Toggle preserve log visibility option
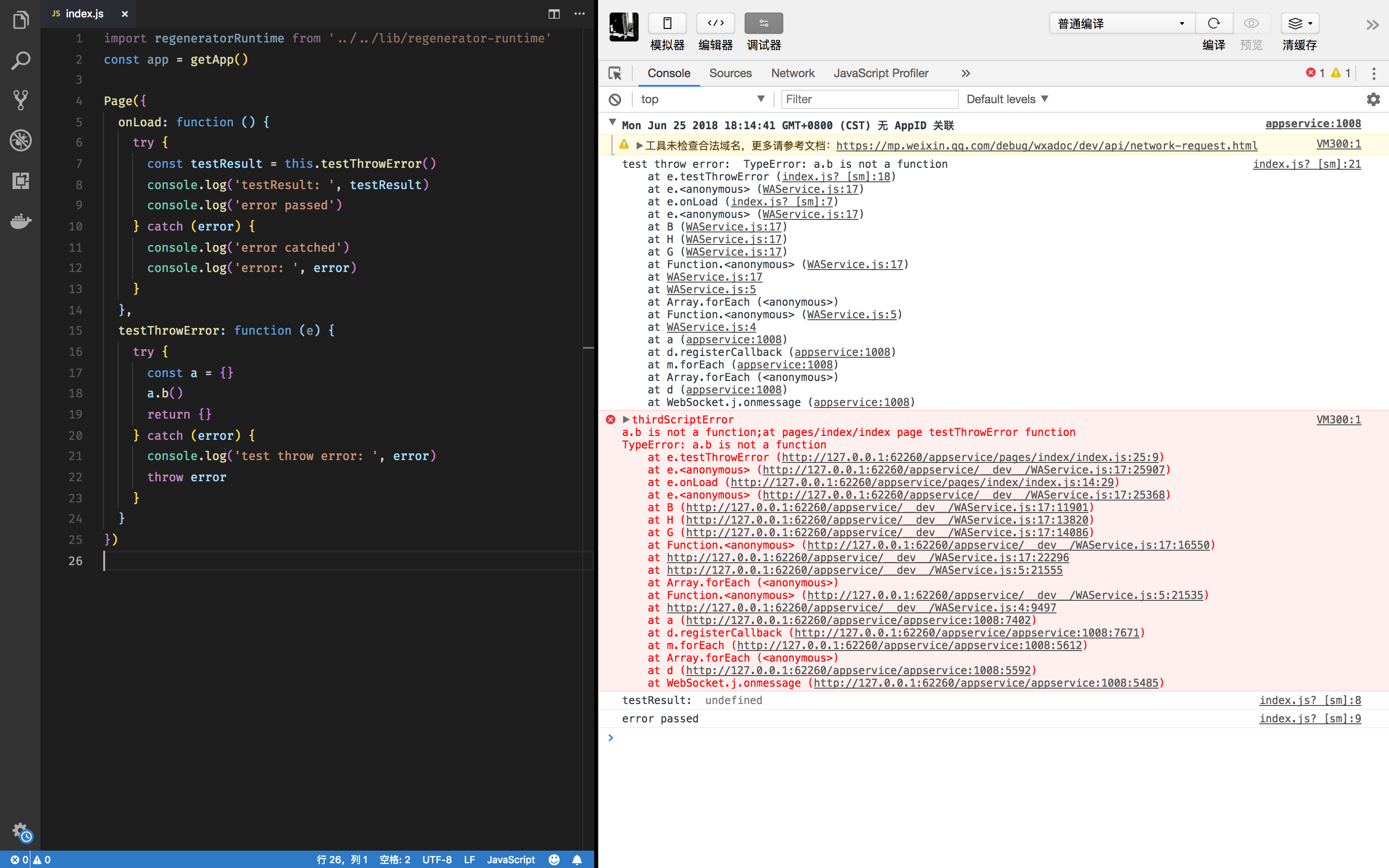This screenshot has height=868, width=1389. tap(1373, 98)
